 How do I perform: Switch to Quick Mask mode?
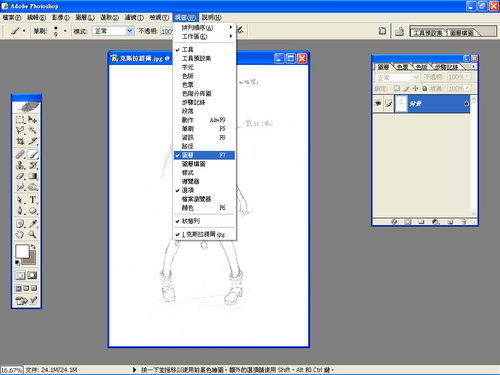click(x=32, y=276)
